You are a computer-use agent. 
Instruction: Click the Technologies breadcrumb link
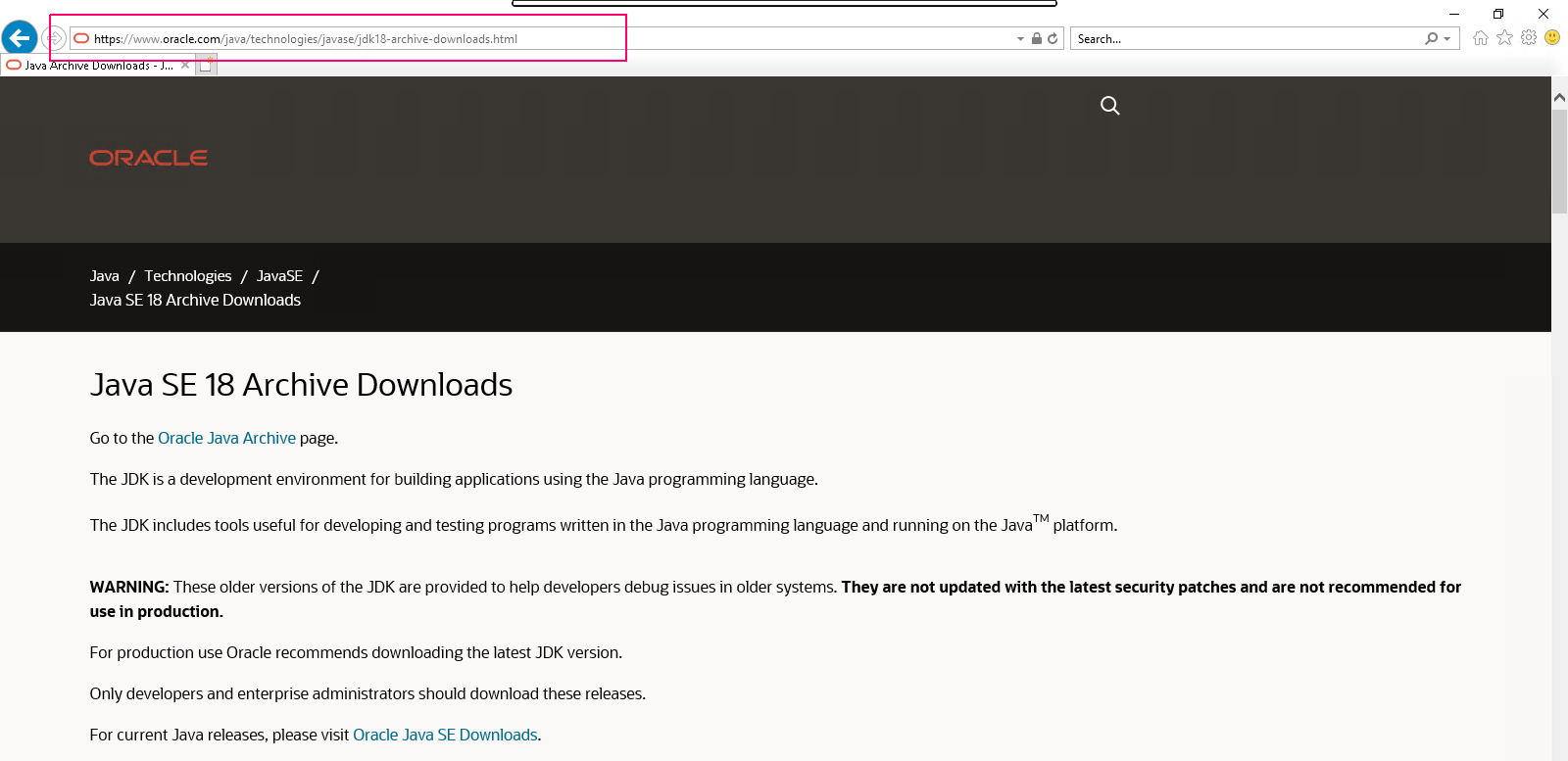click(188, 276)
